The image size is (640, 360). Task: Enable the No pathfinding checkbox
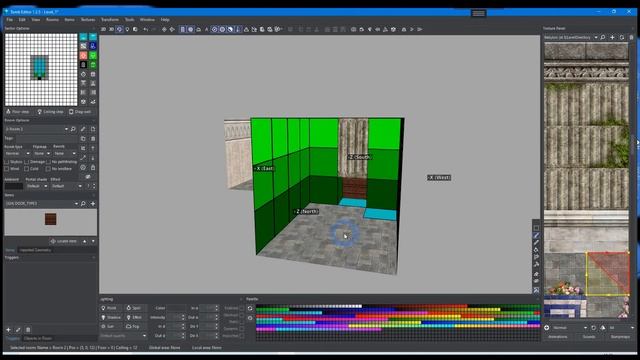pyautogui.click(x=49, y=162)
